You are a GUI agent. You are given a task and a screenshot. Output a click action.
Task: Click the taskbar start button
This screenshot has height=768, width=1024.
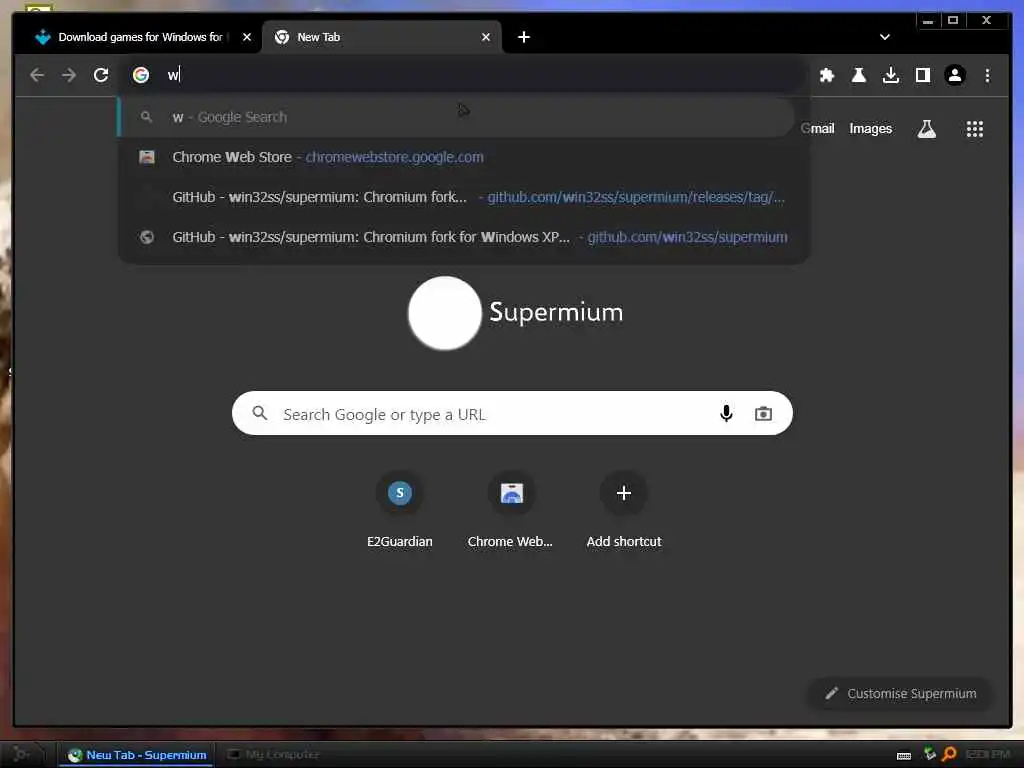pyautogui.click(x=22, y=755)
